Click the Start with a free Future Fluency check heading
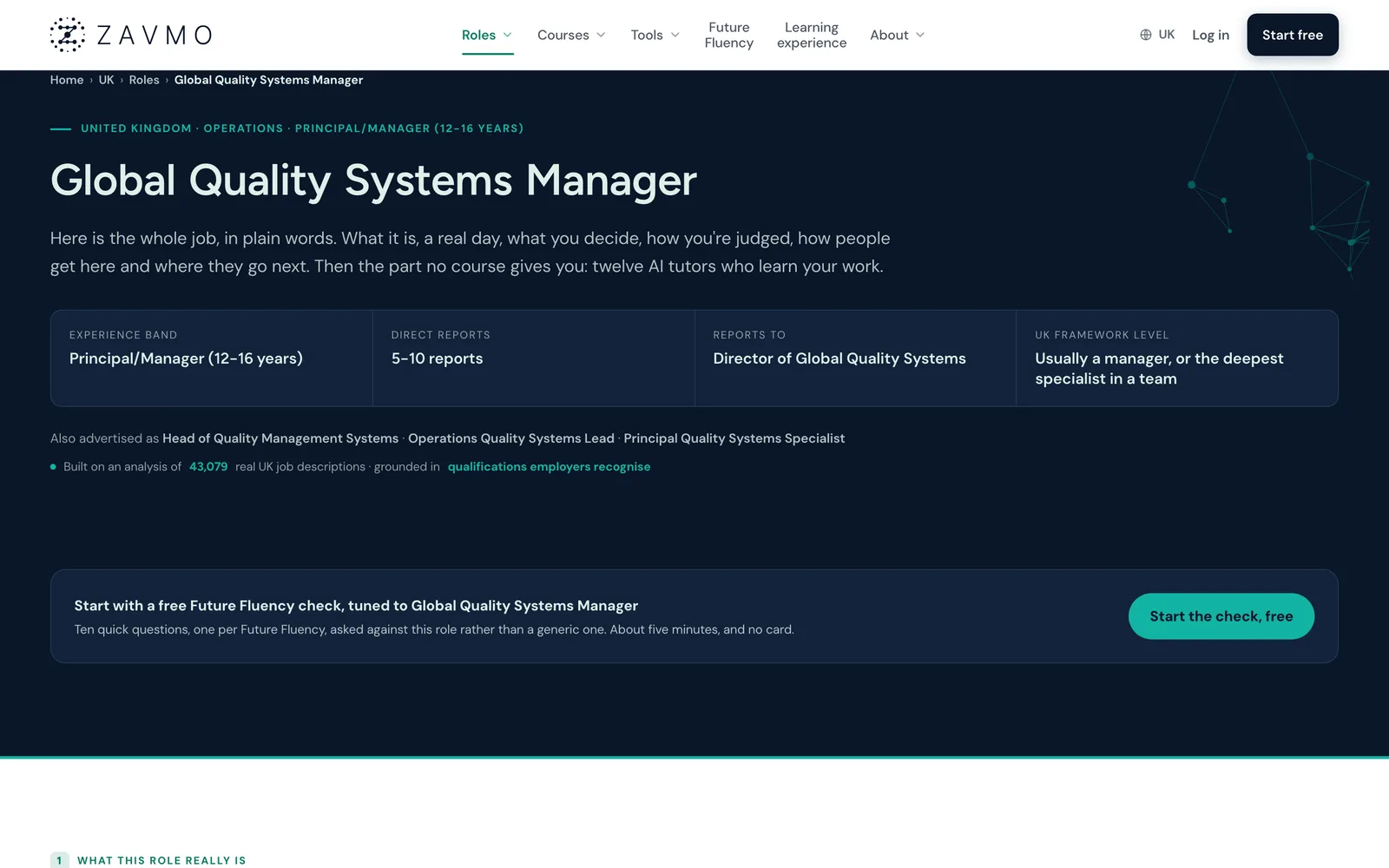Image resolution: width=1389 pixels, height=868 pixels. 356,606
